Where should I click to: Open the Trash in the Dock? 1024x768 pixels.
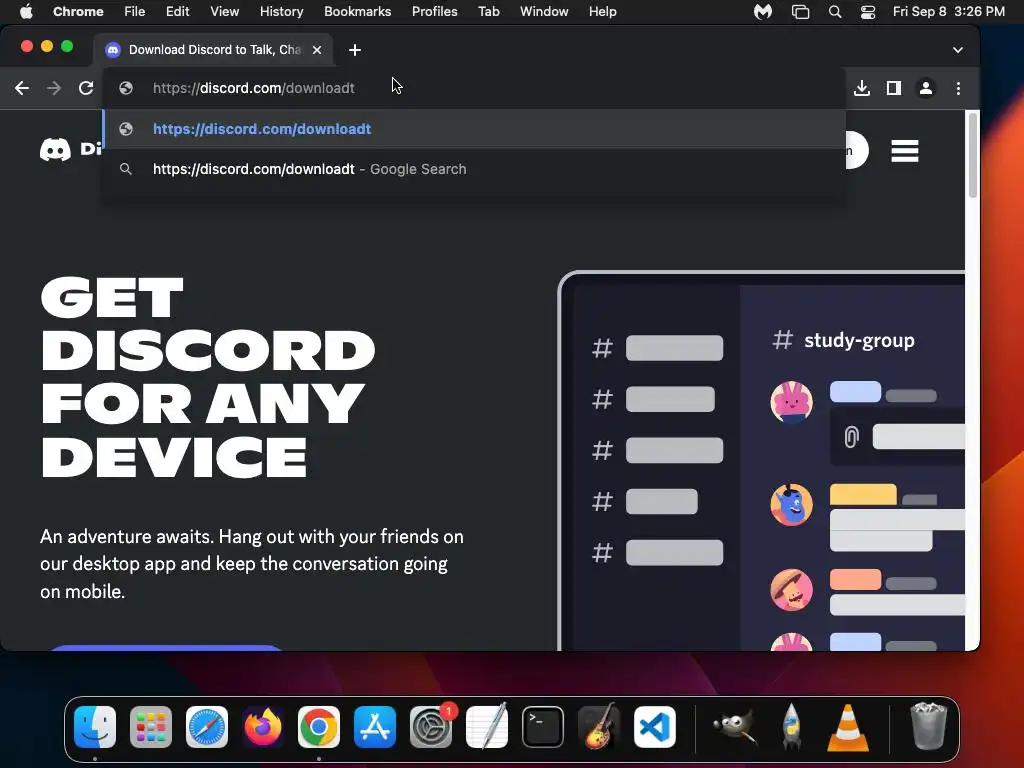pos(928,727)
